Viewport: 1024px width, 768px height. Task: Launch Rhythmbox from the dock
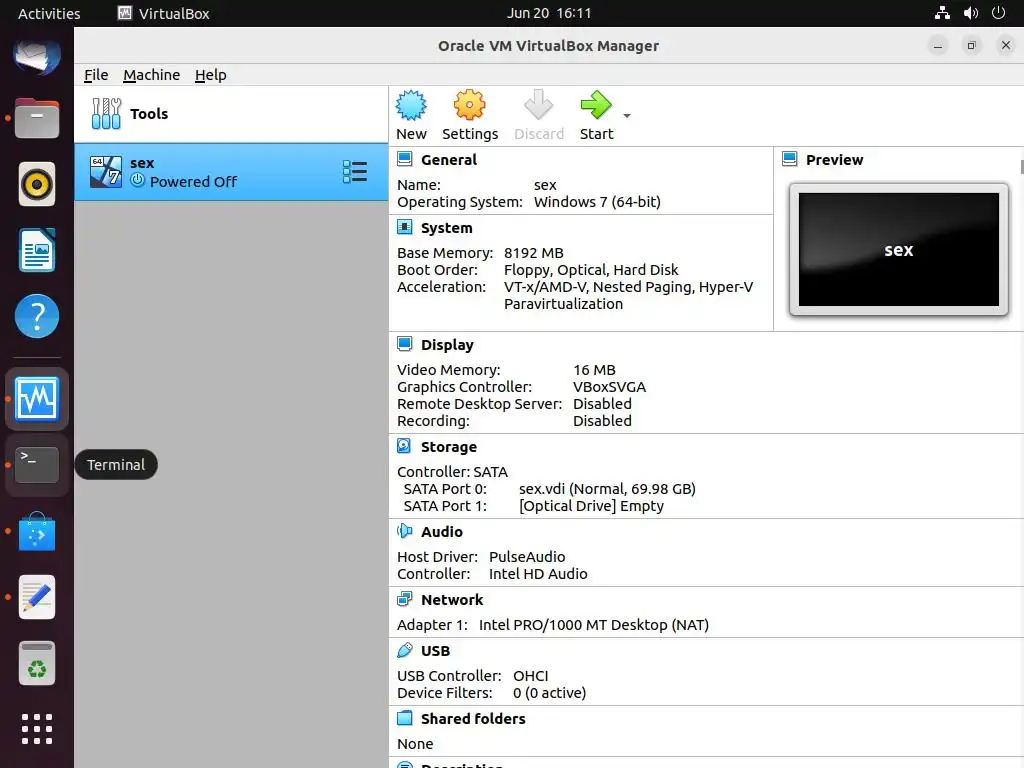[x=37, y=184]
